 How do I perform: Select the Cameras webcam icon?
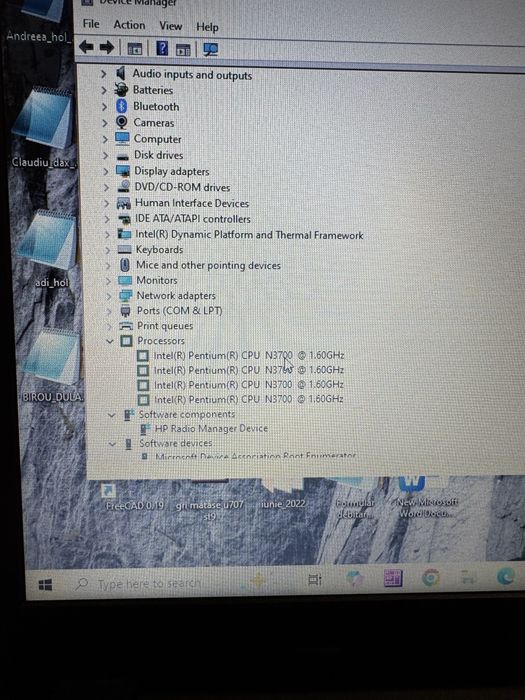coord(121,122)
